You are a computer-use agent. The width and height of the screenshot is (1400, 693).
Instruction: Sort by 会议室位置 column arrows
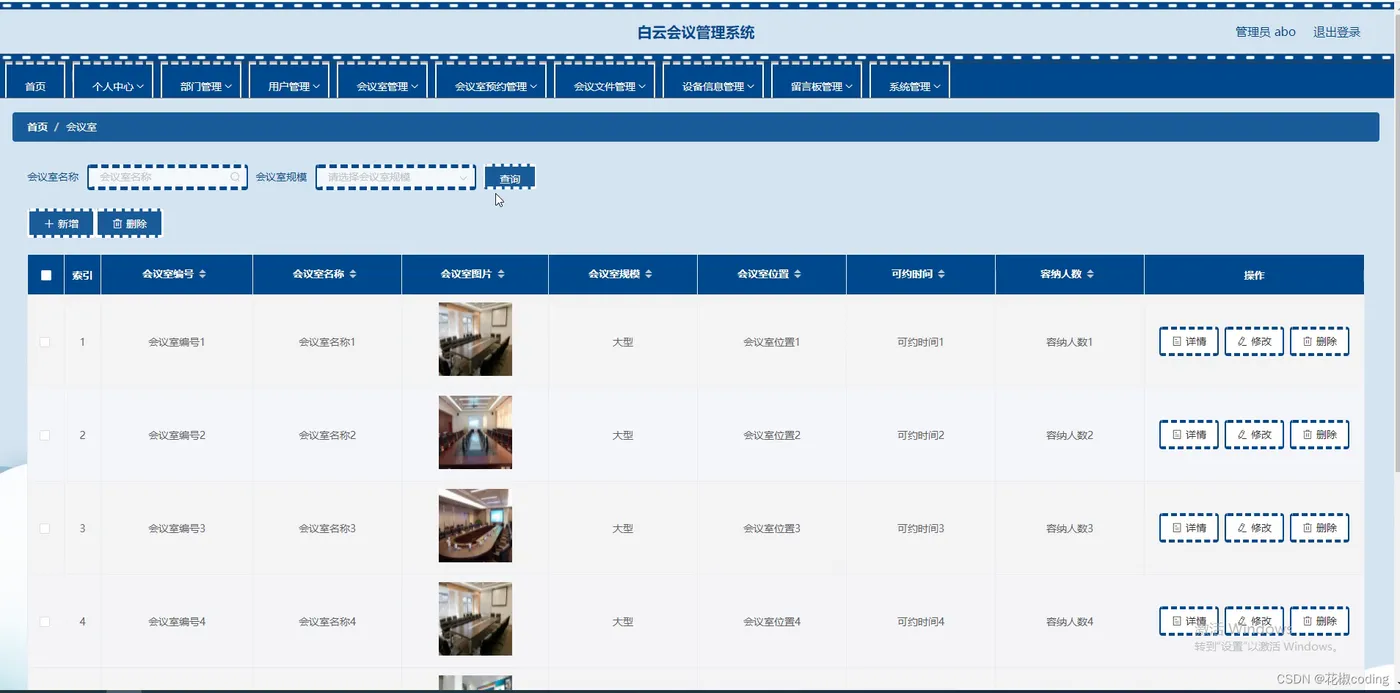(x=797, y=274)
